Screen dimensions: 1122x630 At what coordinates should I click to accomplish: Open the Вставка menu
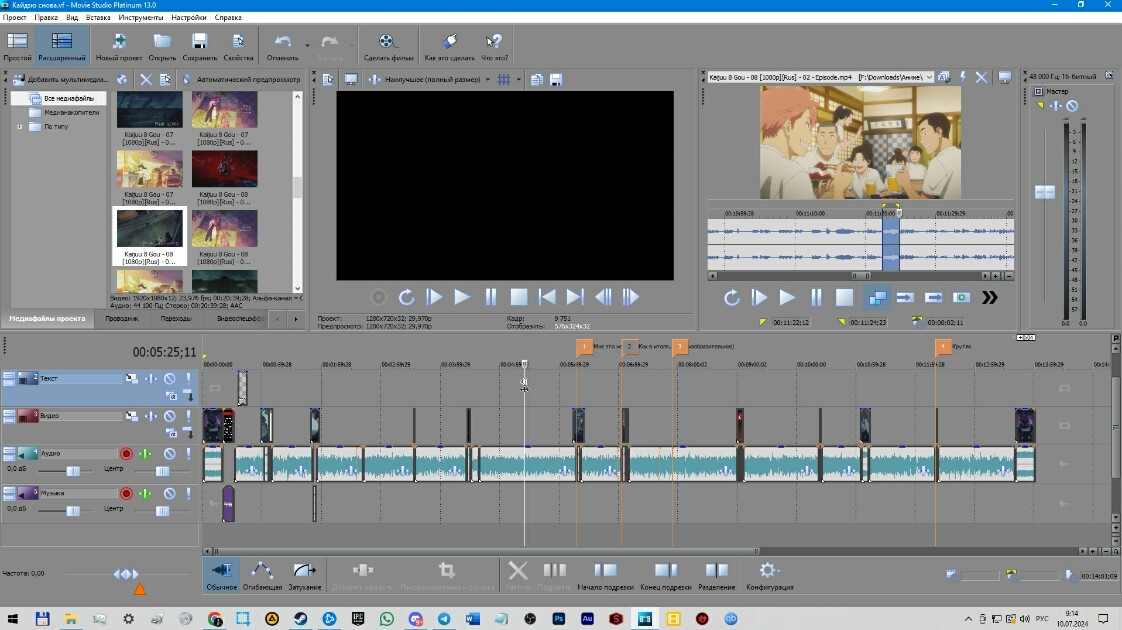pyautogui.click(x=98, y=17)
